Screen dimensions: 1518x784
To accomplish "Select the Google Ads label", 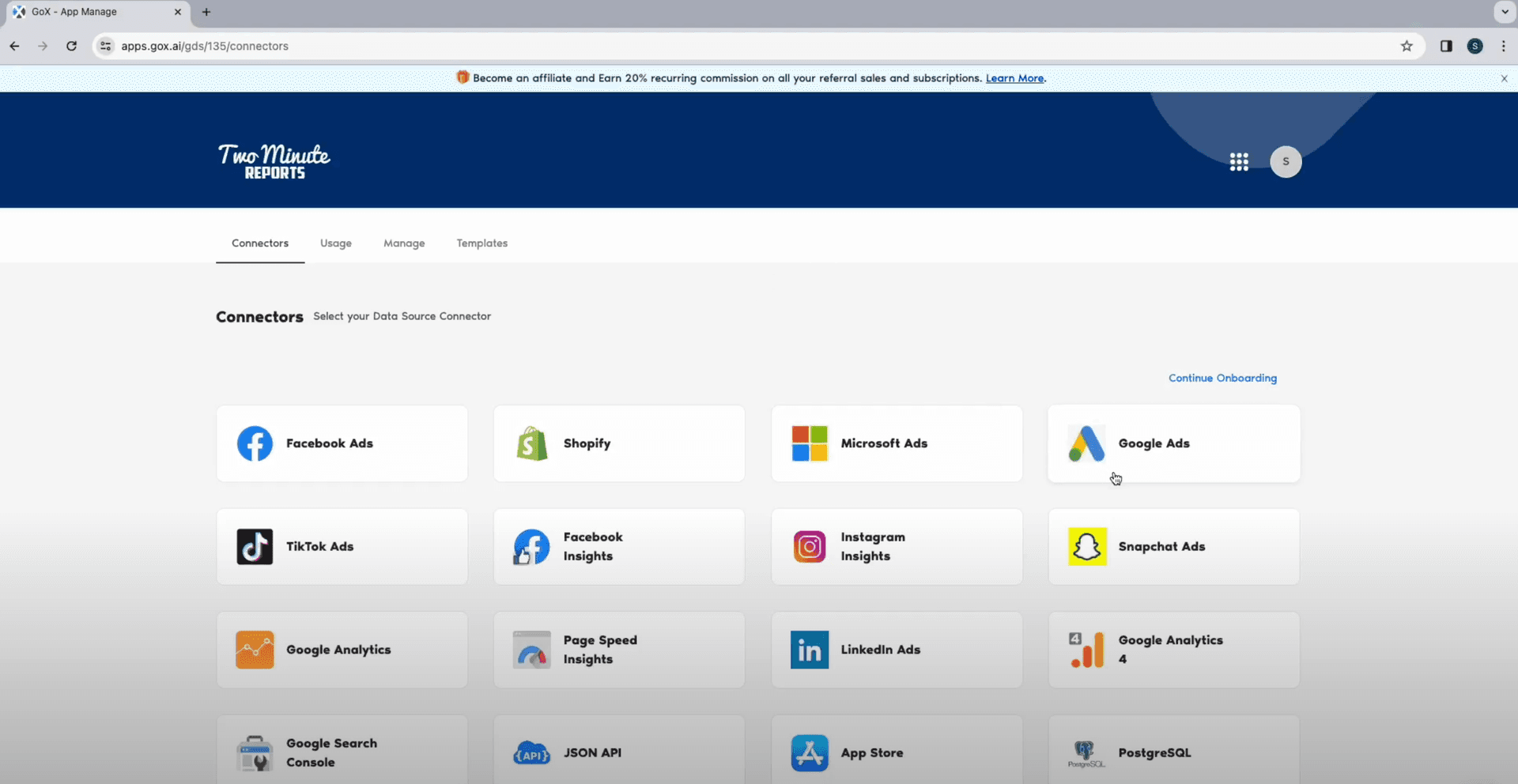I will point(1154,443).
